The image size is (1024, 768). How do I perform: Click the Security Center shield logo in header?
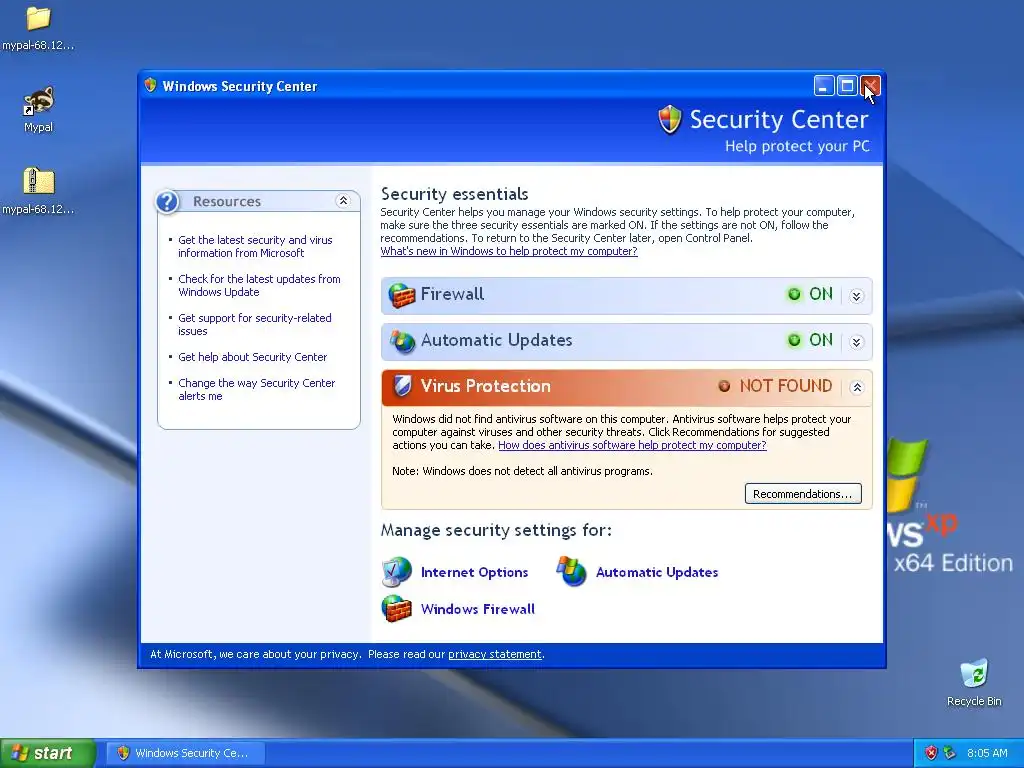pyautogui.click(x=670, y=120)
